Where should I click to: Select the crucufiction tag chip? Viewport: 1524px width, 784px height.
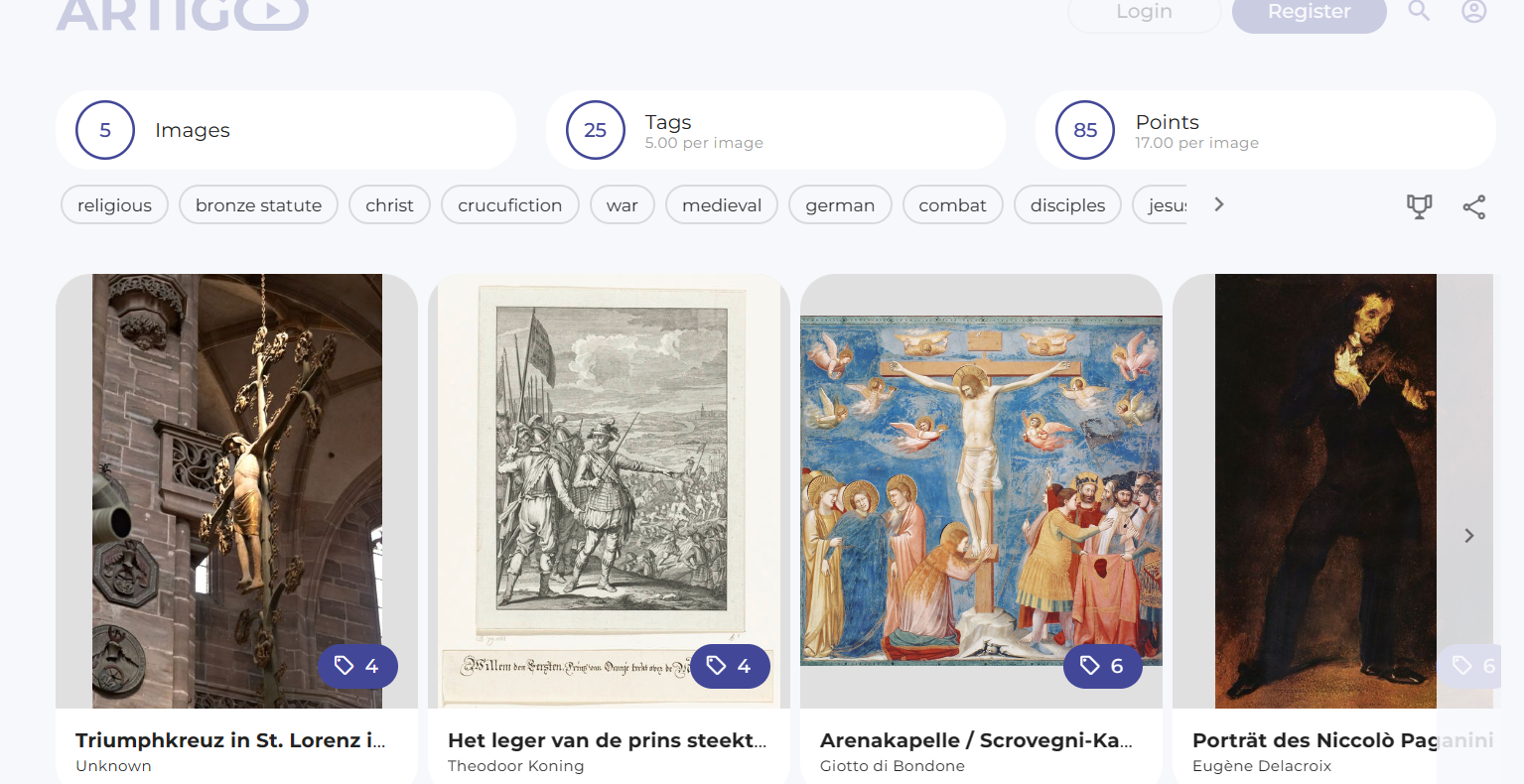click(509, 205)
